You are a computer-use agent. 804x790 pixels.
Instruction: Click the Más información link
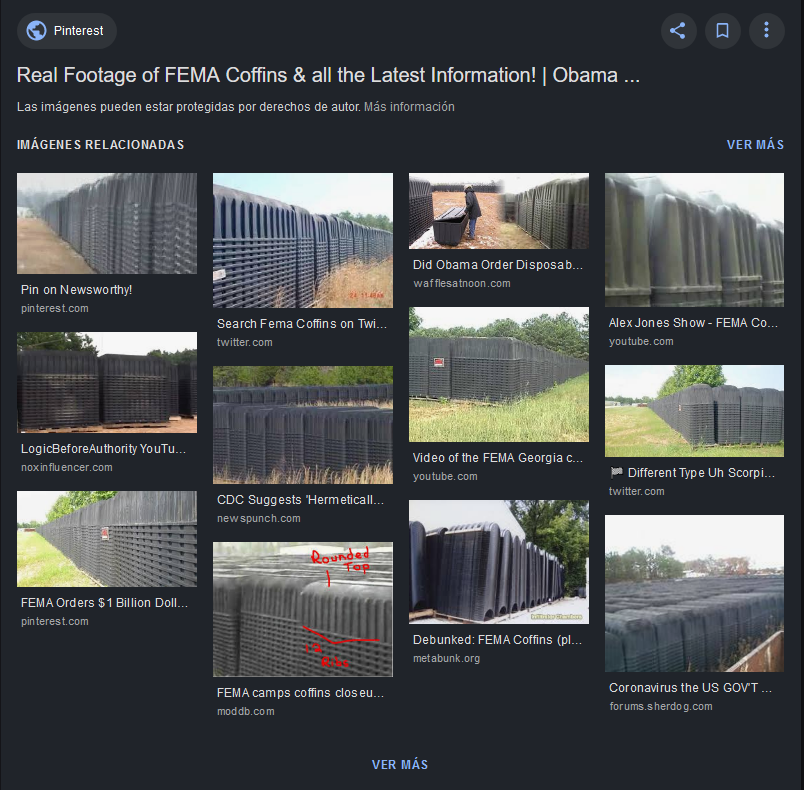[409, 107]
